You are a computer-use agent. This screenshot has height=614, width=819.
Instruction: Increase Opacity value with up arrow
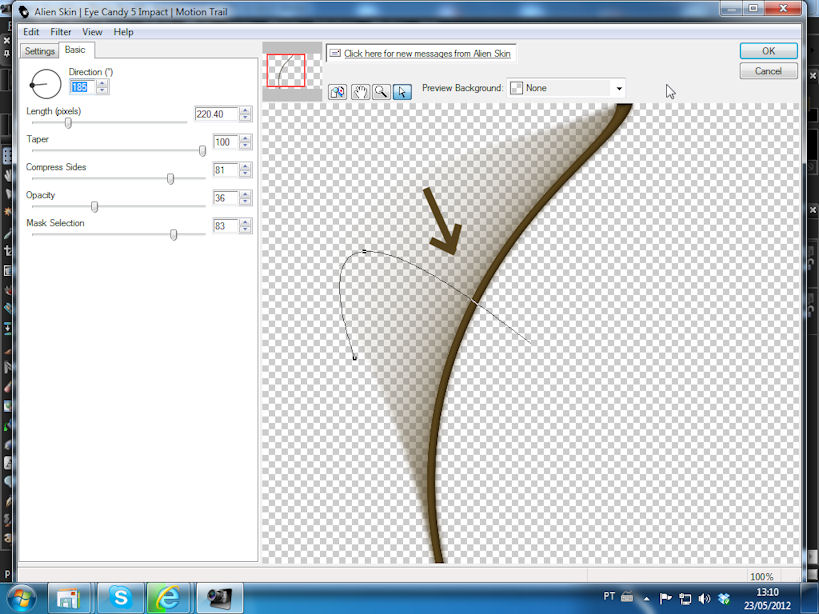pyautogui.click(x=245, y=194)
